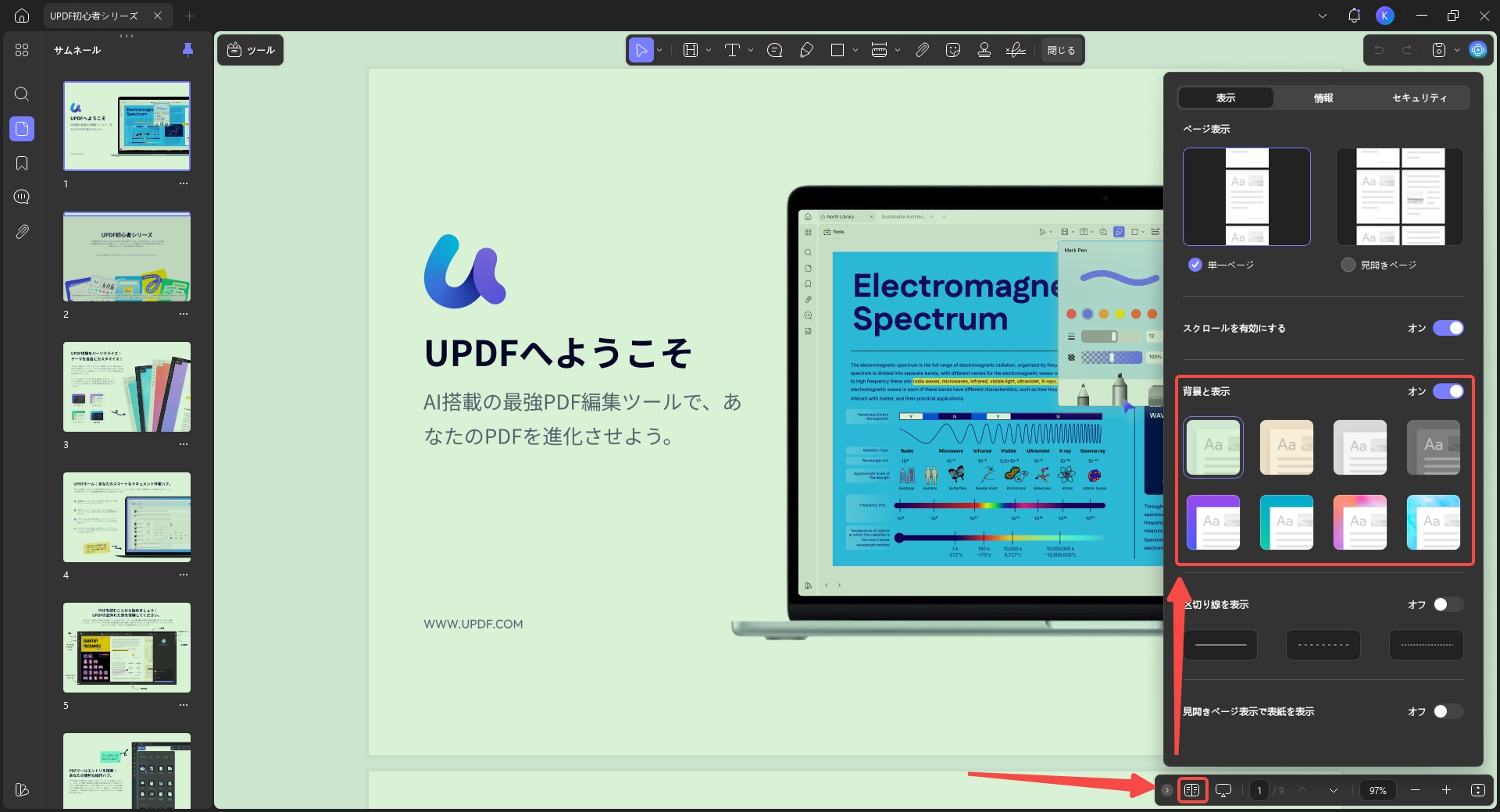Image resolution: width=1500 pixels, height=812 pixels.
Task: Open the tab list chevron in title bar
Action: [x=1323, y=16]
